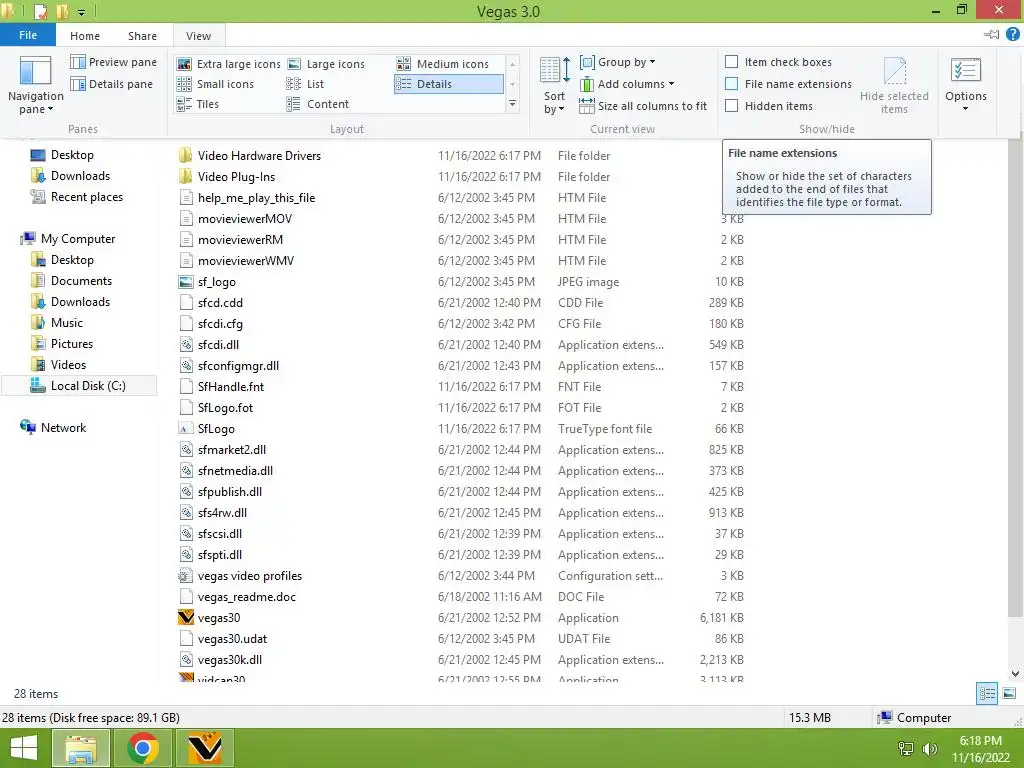Click the volume speaker tray icon

[929, 748]
